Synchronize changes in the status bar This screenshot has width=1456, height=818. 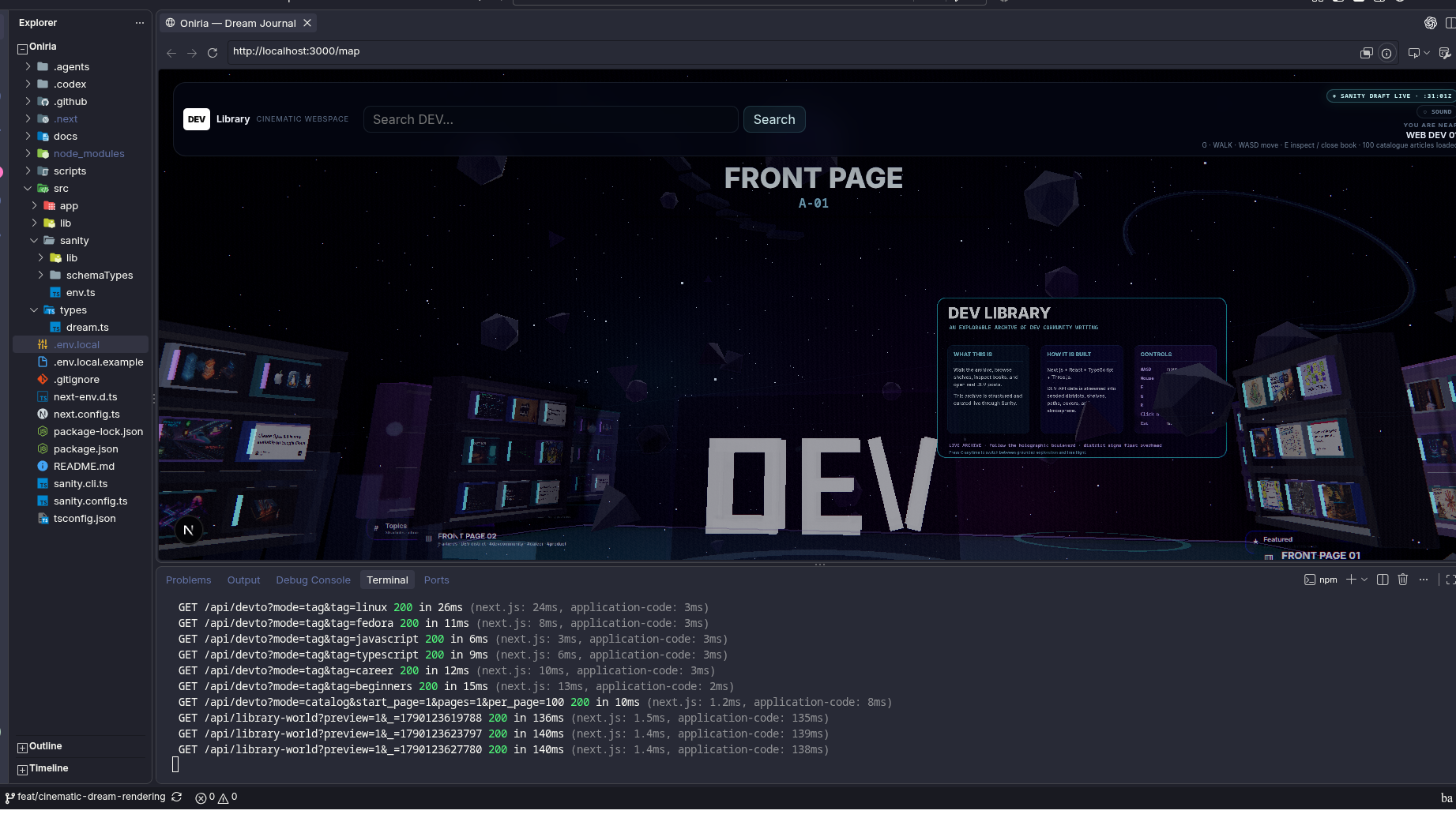pyautogui.click(x=177, y=797)
